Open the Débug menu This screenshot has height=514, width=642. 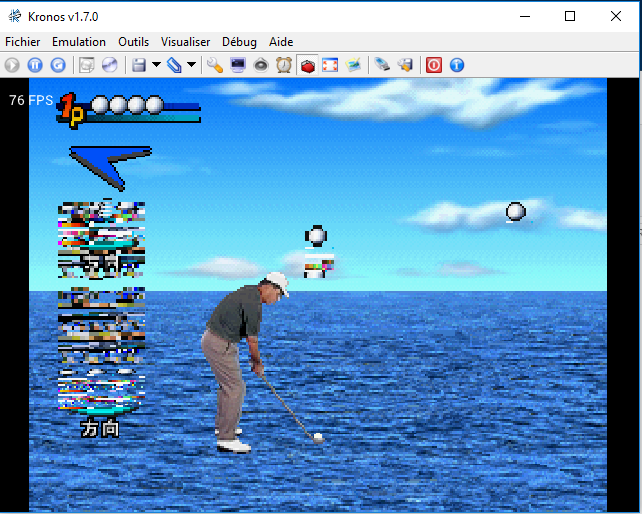[239, 42]
